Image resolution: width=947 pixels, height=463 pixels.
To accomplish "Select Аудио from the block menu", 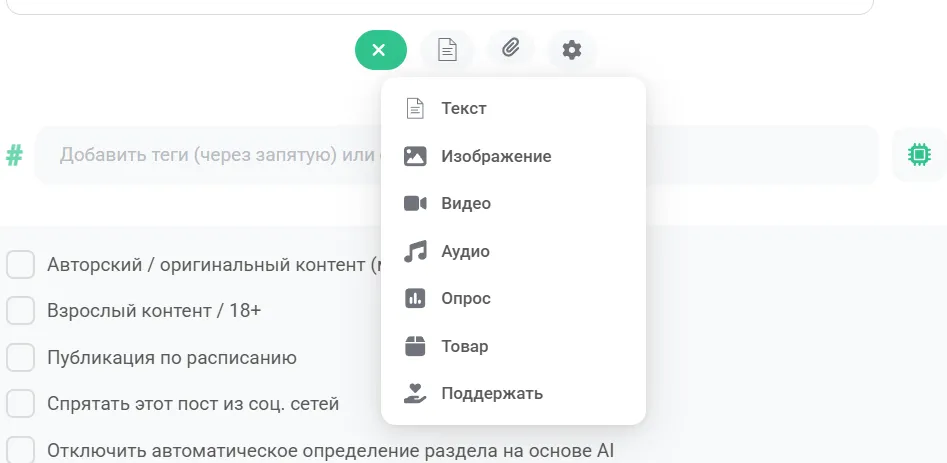I will coord(513,251).
